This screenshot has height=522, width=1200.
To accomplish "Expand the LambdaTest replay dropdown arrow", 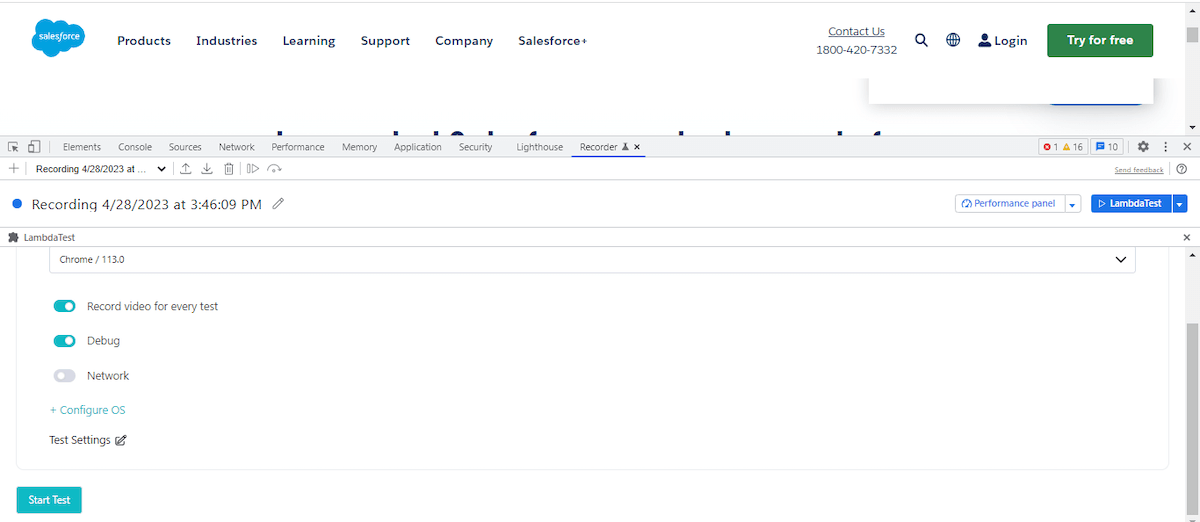I will pyautogui.click(x=1180, y=204).
